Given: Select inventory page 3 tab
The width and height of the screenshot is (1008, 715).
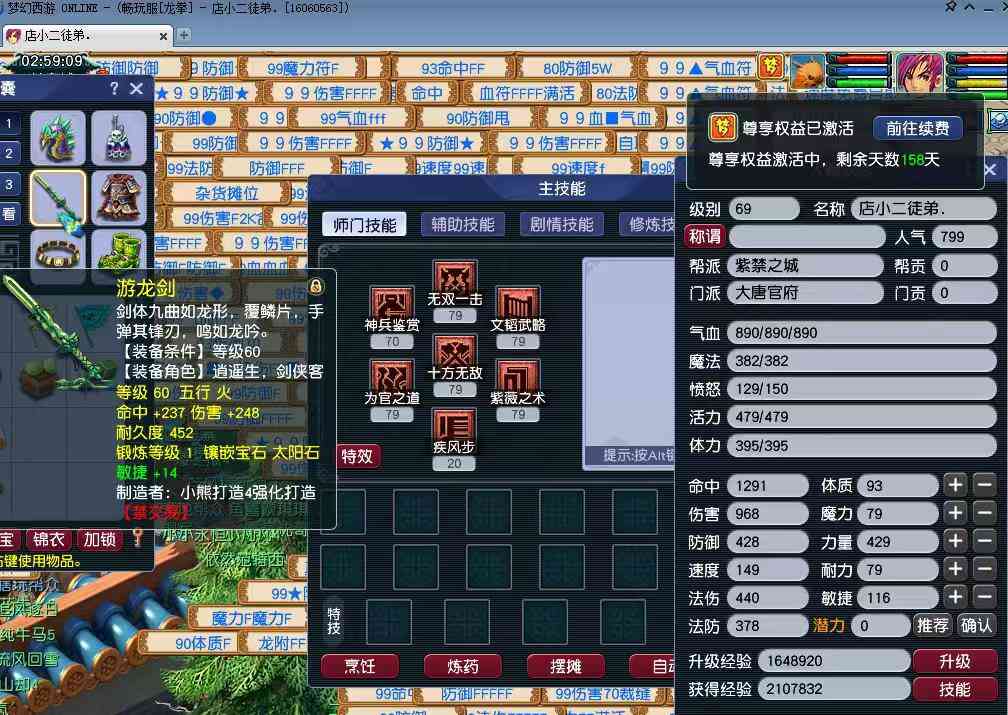Looking at the screenshot, I should [9, 185].
